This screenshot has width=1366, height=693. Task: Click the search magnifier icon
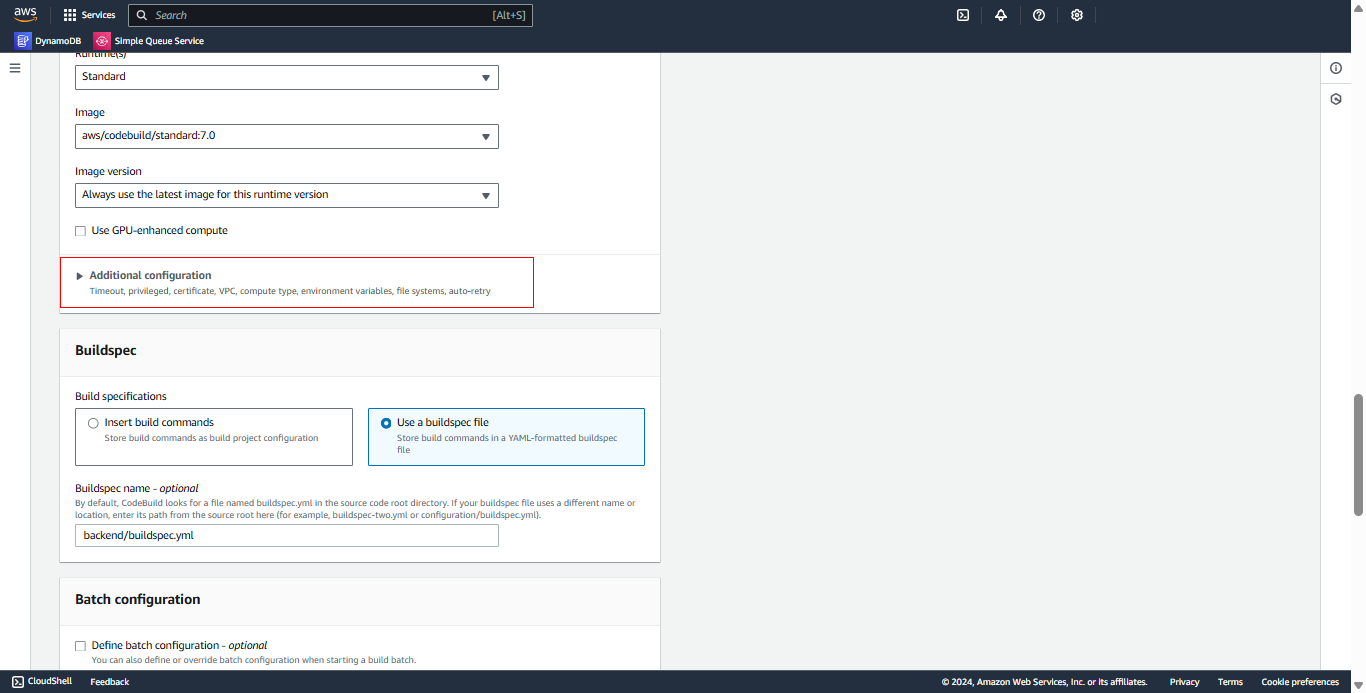coord(142,15)
